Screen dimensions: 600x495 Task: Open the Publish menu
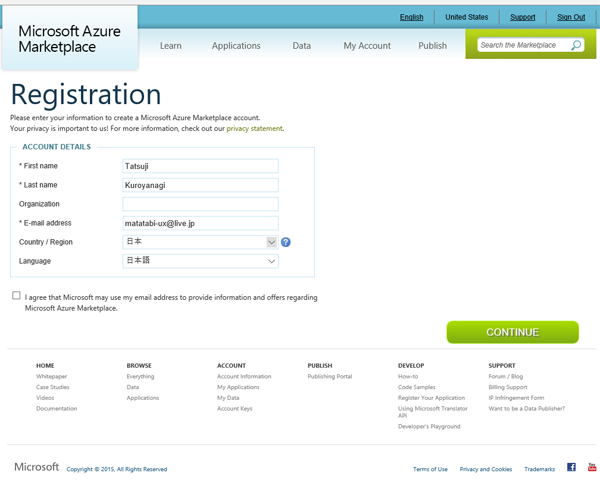tap(432, 46)
